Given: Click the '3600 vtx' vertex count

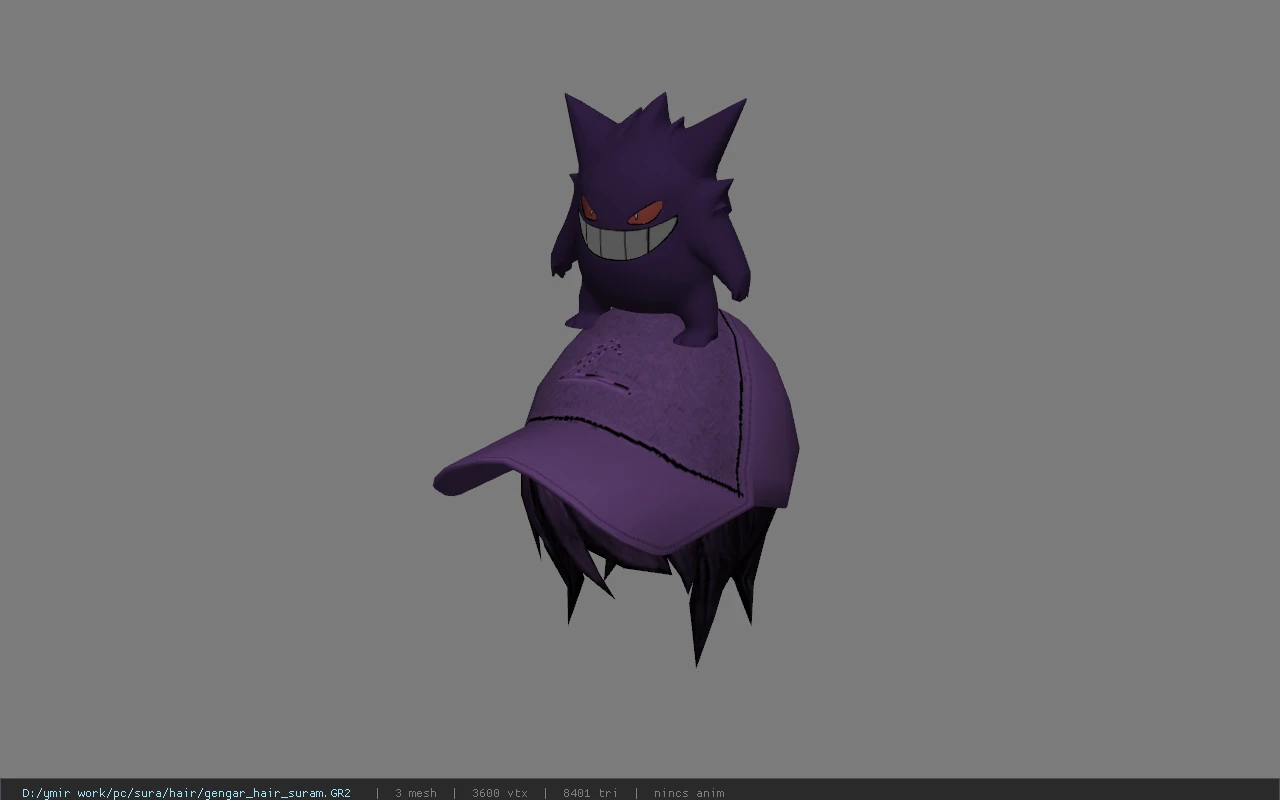Looking at the screenshot, I should click(x=499, y=793).
